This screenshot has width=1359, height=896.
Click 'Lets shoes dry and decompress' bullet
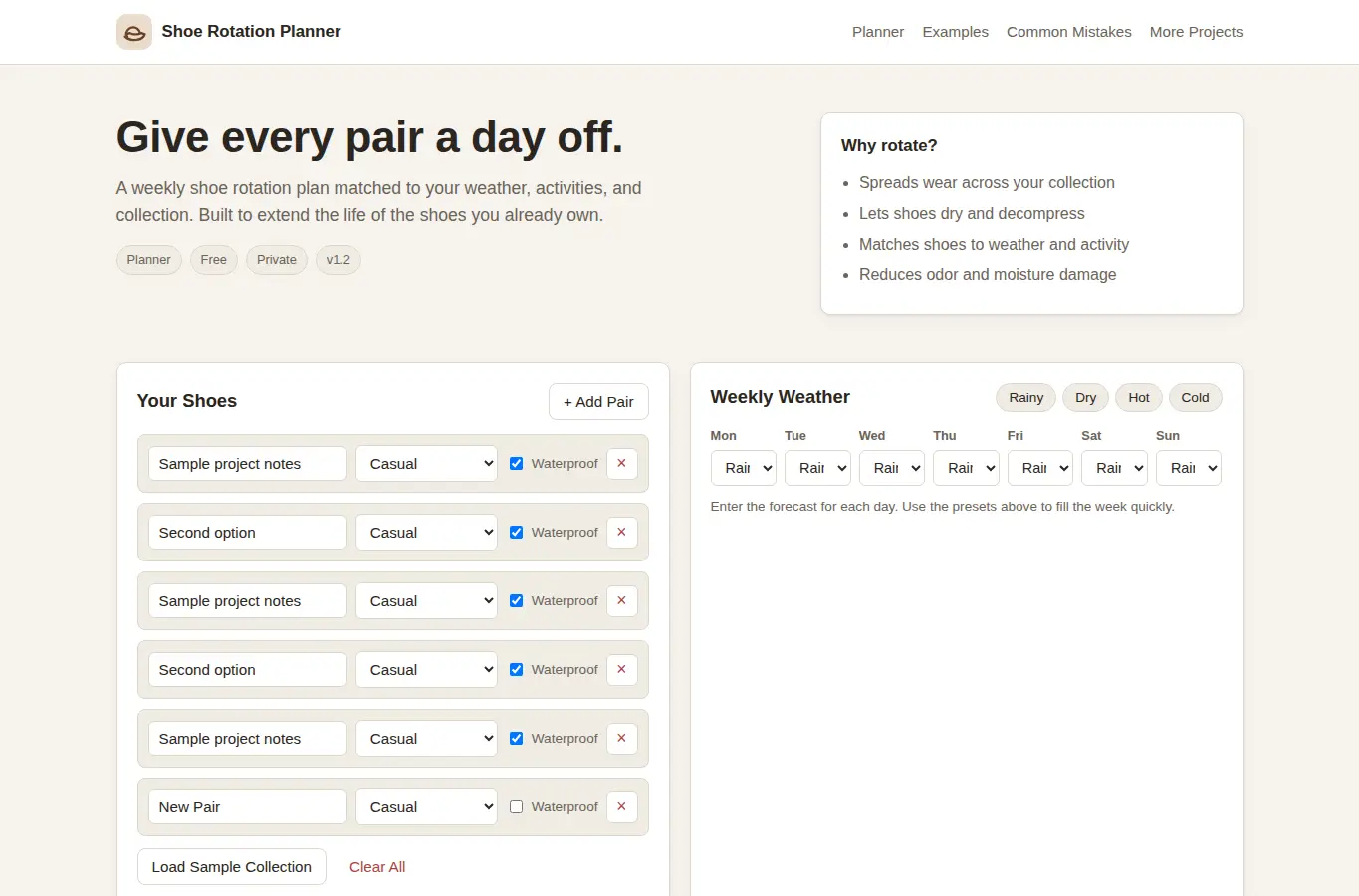click(972, 214)
